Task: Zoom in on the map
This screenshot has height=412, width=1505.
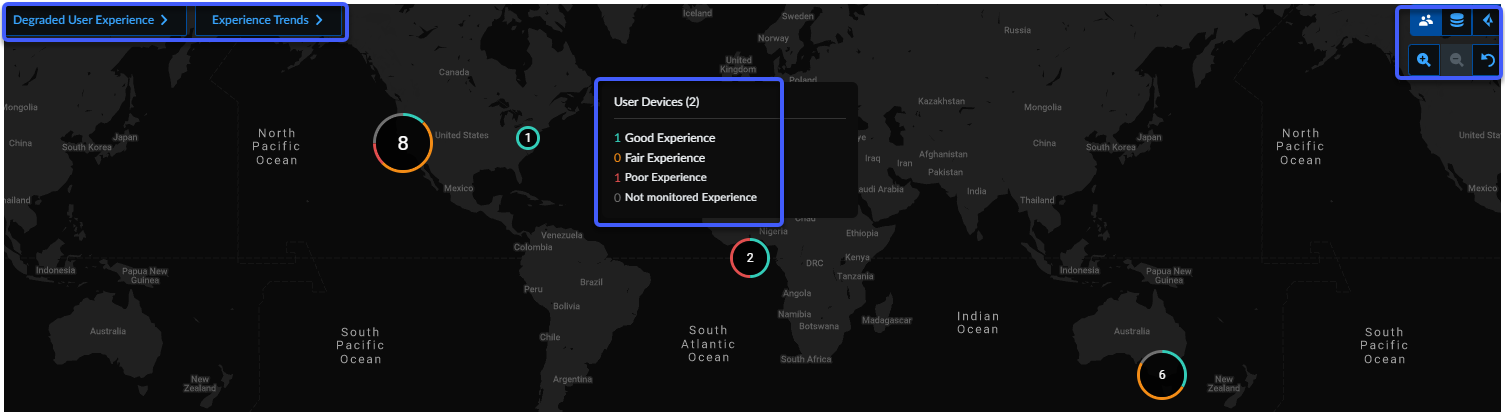Action: tap(1424, 60)
